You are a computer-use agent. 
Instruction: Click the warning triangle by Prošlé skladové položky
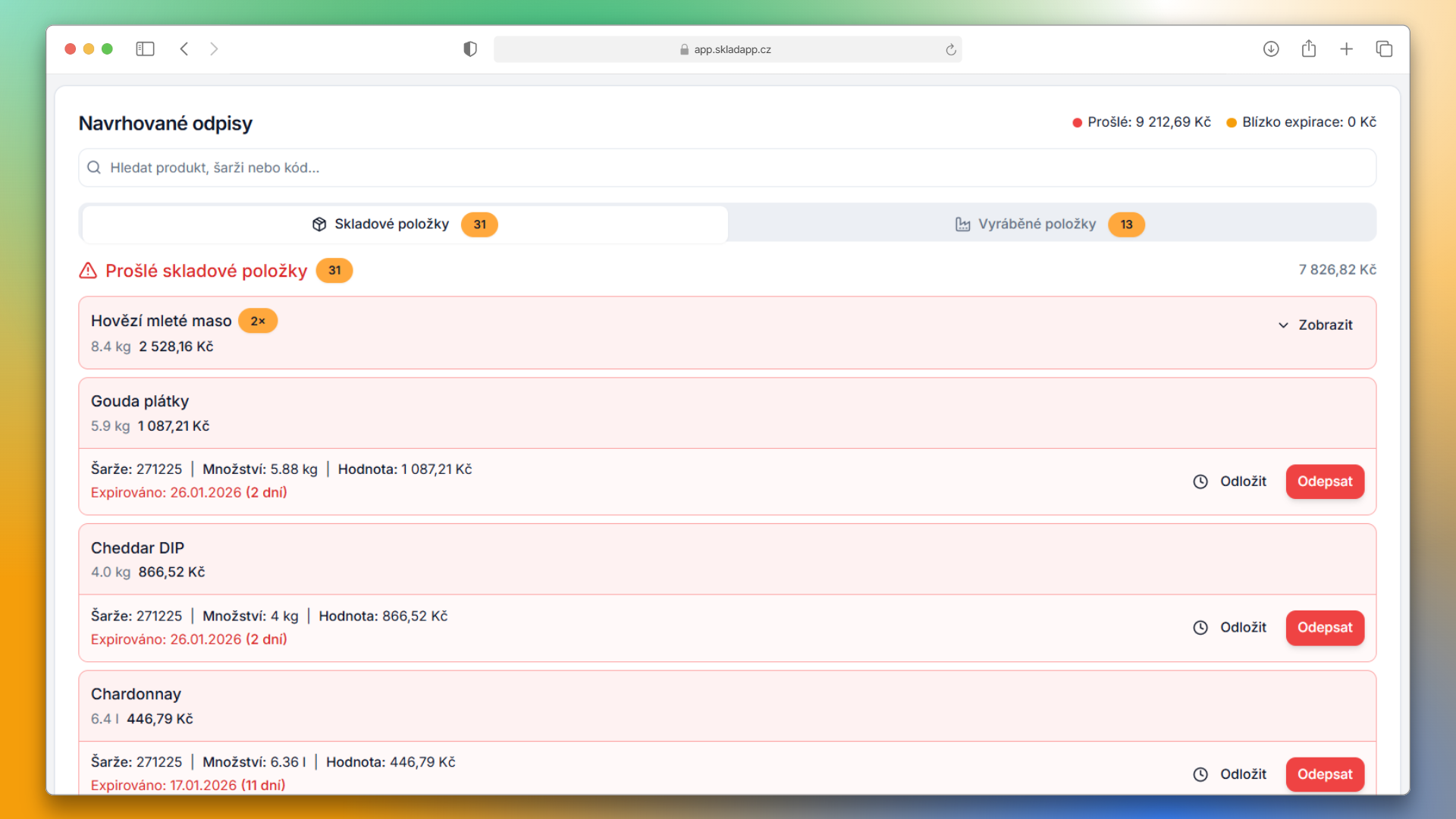[x=88, y=271]
